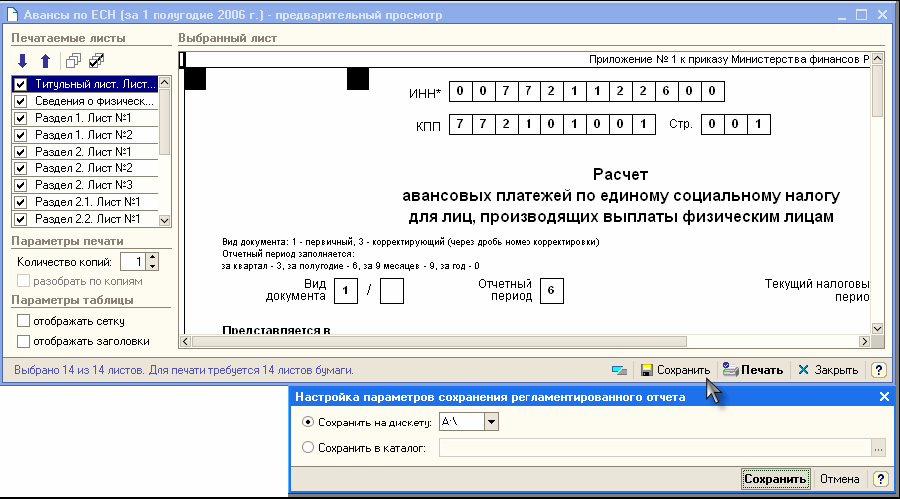The image size is (900, 499).
Task: Click the move sheet up arrow icon
Action: (x=44, y=61)
